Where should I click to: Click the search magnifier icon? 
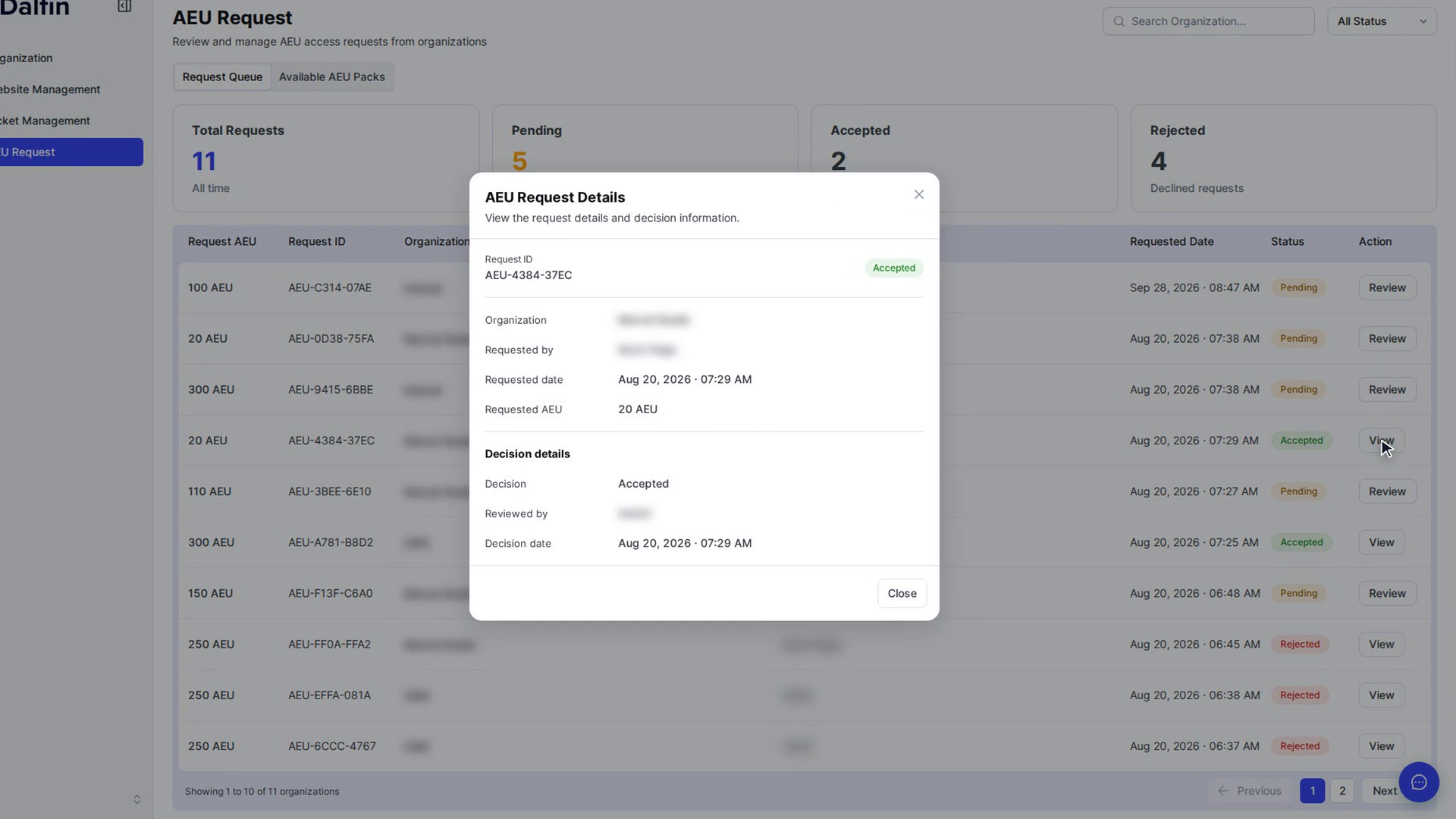tap(1119, 21)
